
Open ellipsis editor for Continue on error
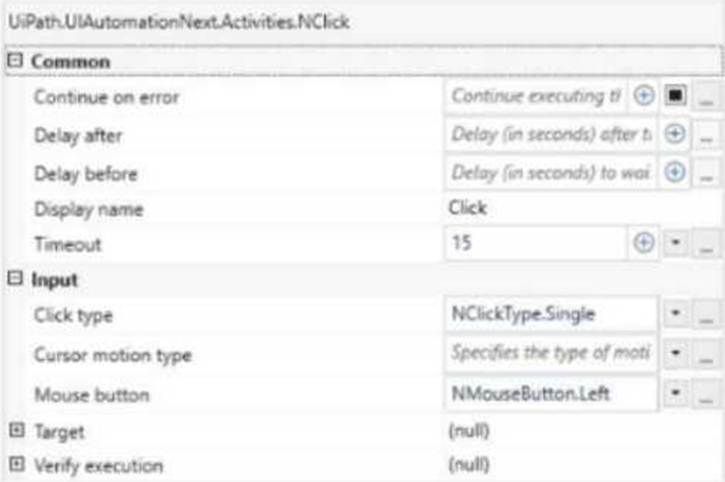tap(706, 97)
